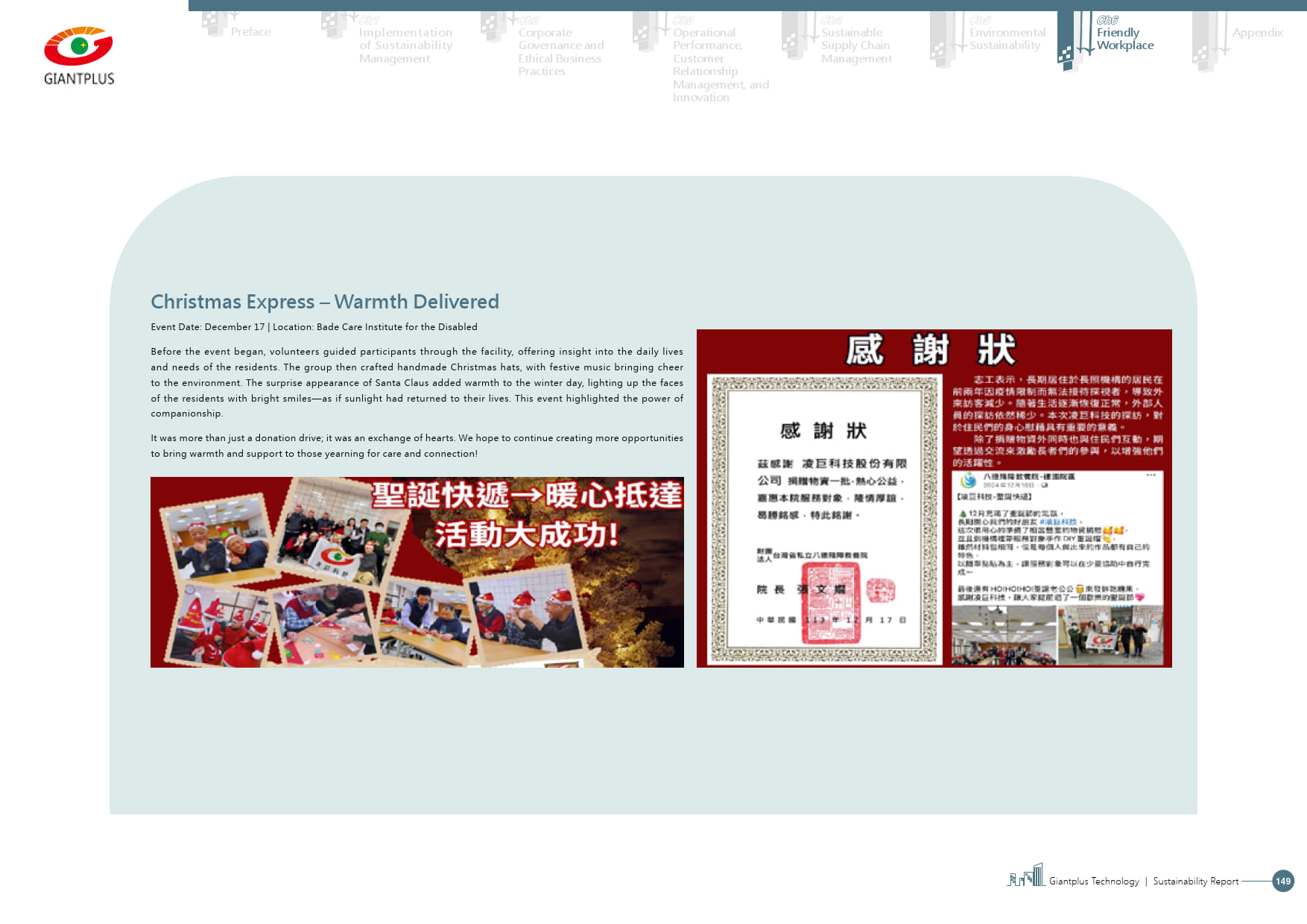This screenshot has height=924, width=1307.
Task: Click the Giantplus logo
Action: (x=79, y=56)
